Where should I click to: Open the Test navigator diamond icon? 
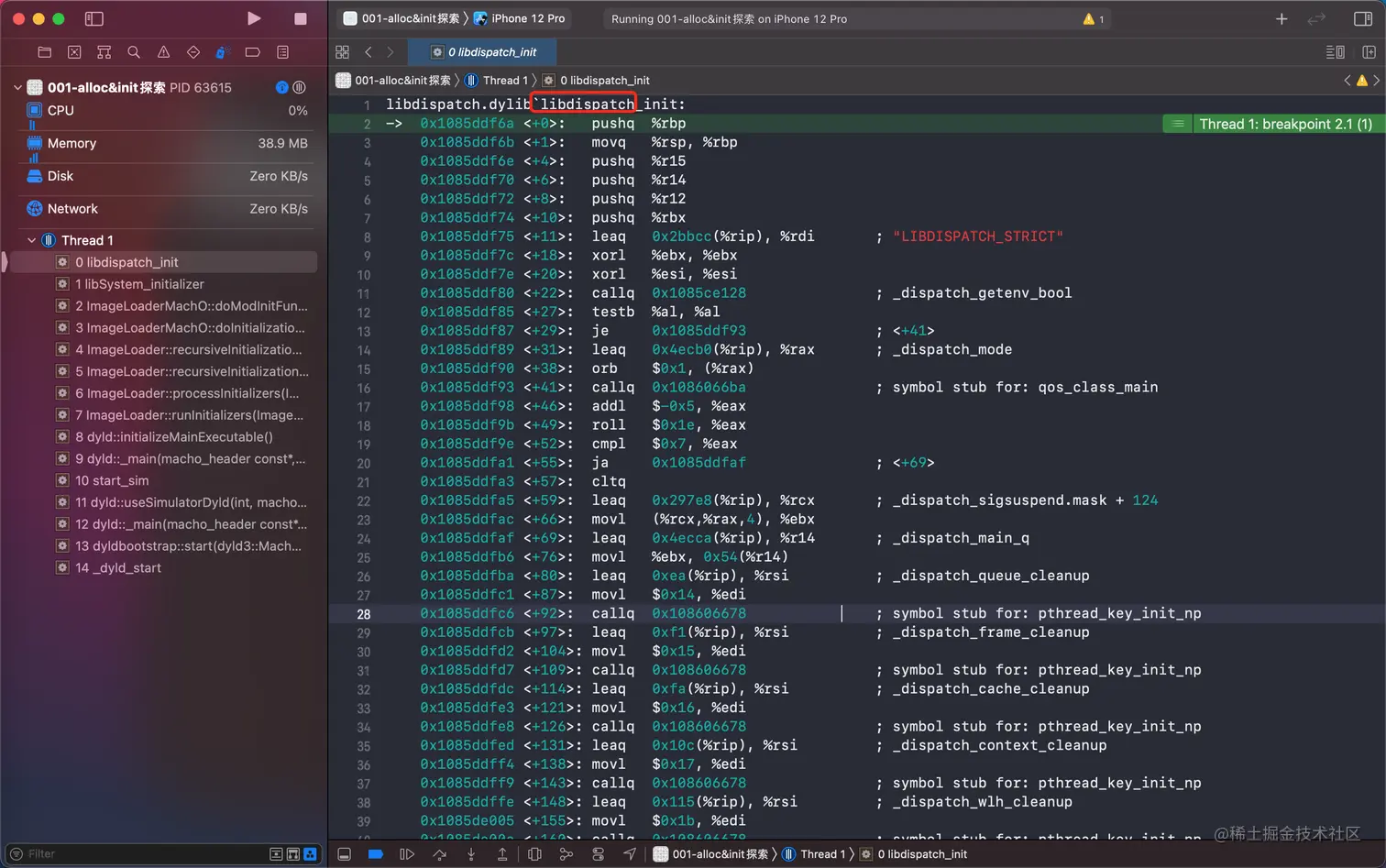[192, 52]
